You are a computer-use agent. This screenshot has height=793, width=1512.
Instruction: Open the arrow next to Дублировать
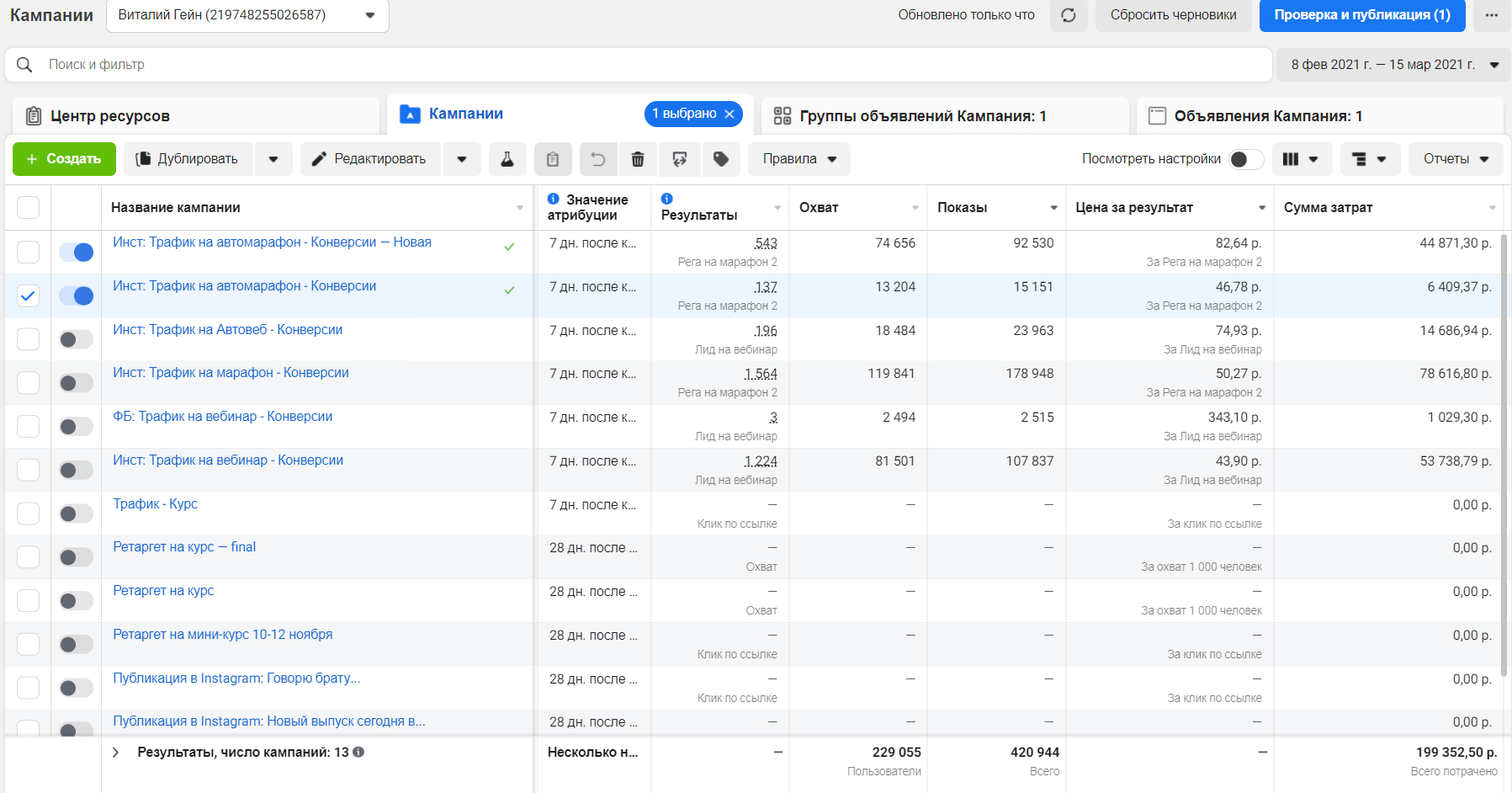pos(273,159)
